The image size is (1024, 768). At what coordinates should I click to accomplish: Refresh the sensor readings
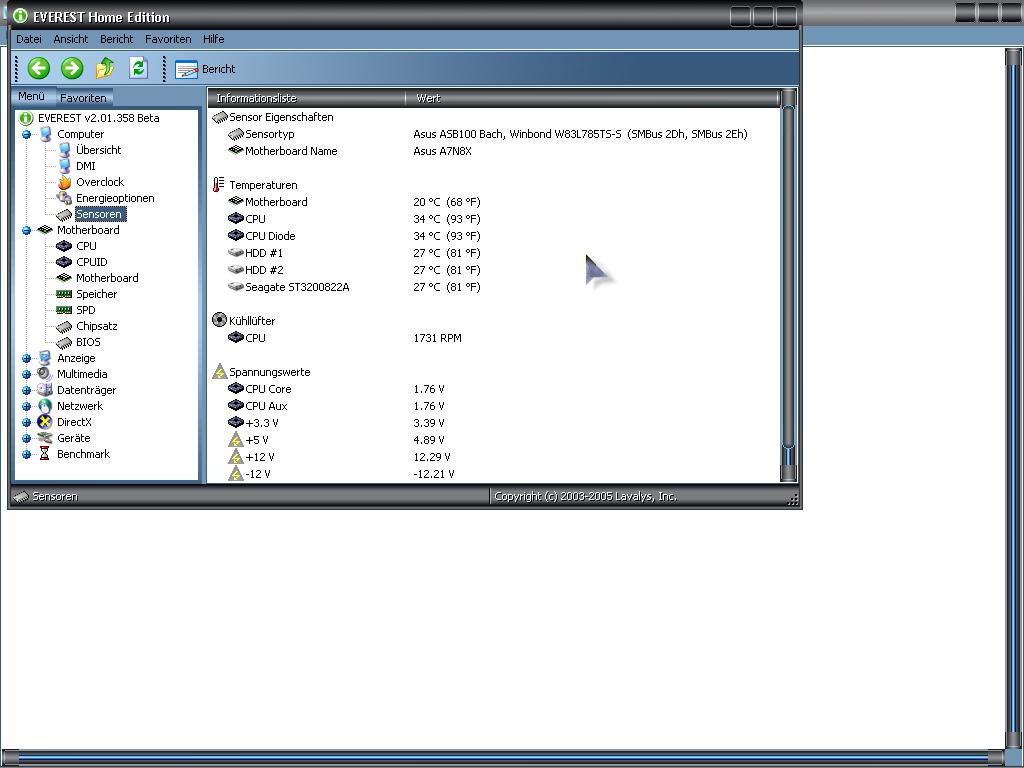point(138,68)
